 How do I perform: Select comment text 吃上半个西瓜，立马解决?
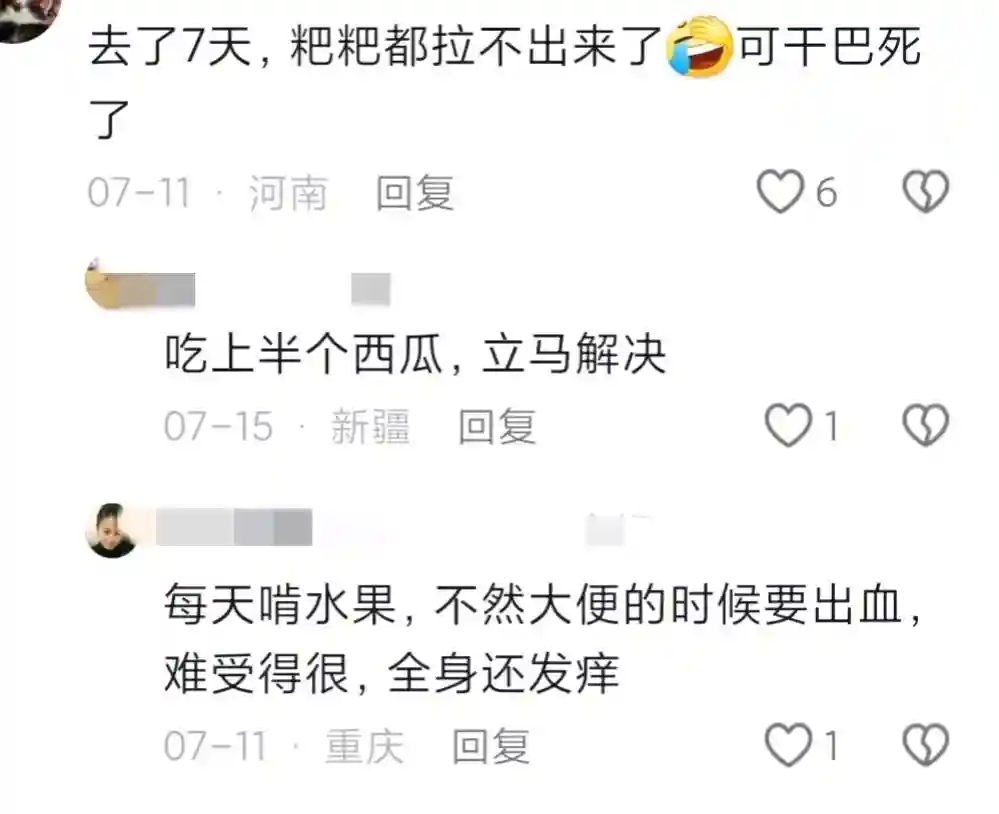tap(415, 354)
